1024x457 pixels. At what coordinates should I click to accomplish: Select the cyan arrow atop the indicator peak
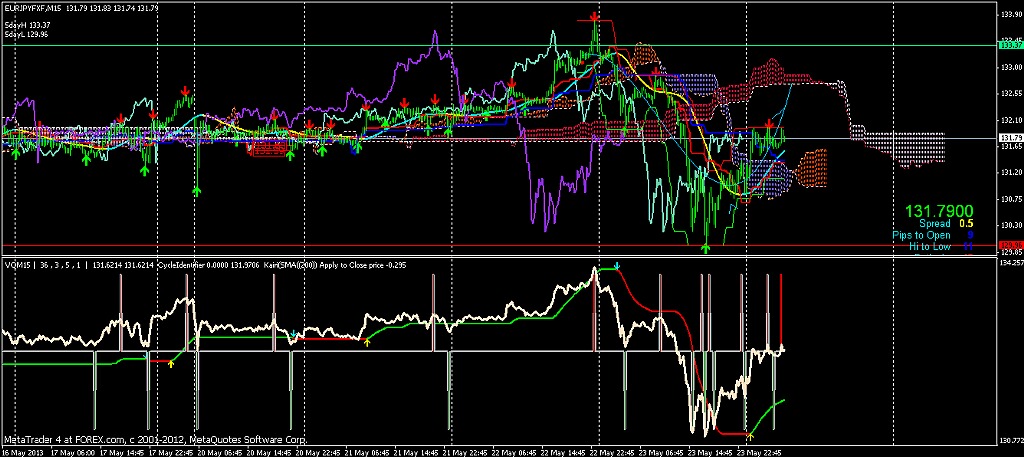pyautogui.click(x=616, y=266)
